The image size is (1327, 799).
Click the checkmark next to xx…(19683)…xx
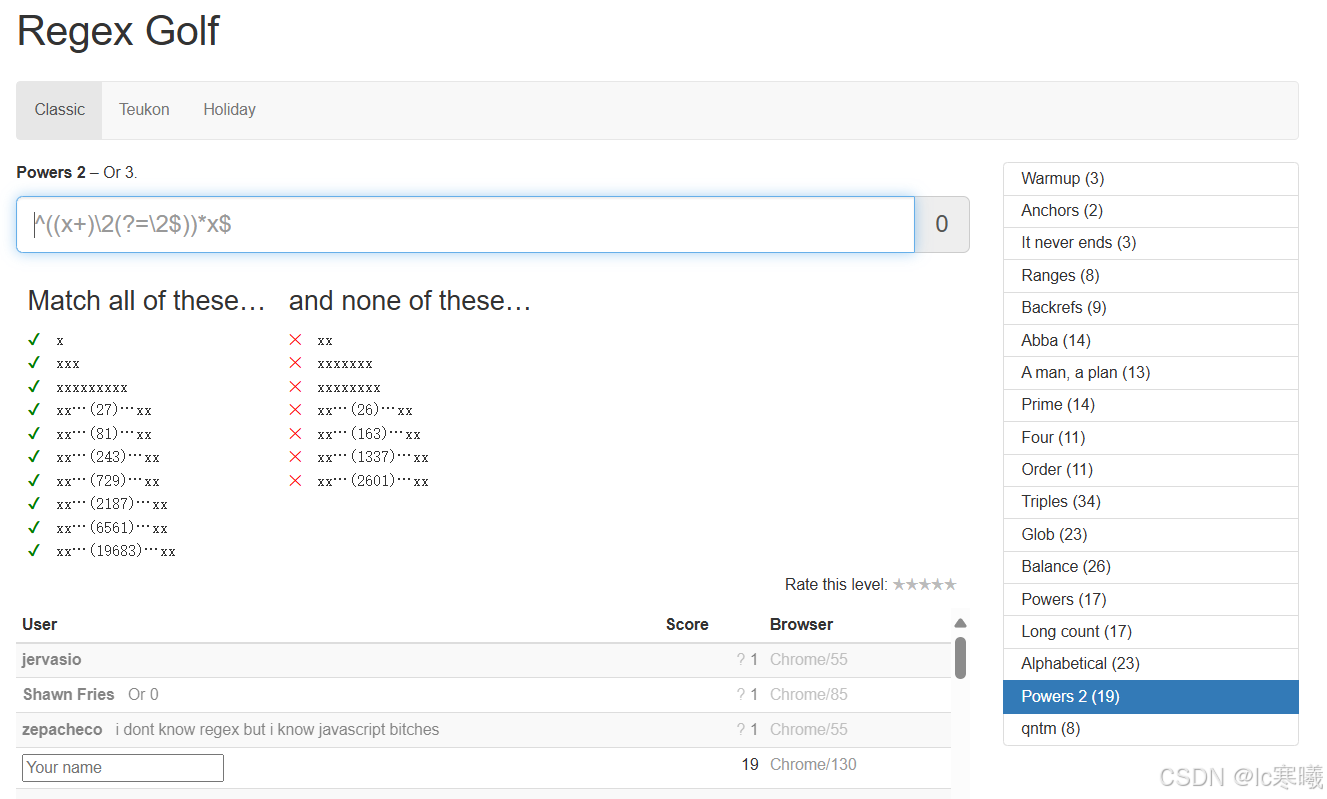pyautogui.click(x=34, y=551)
